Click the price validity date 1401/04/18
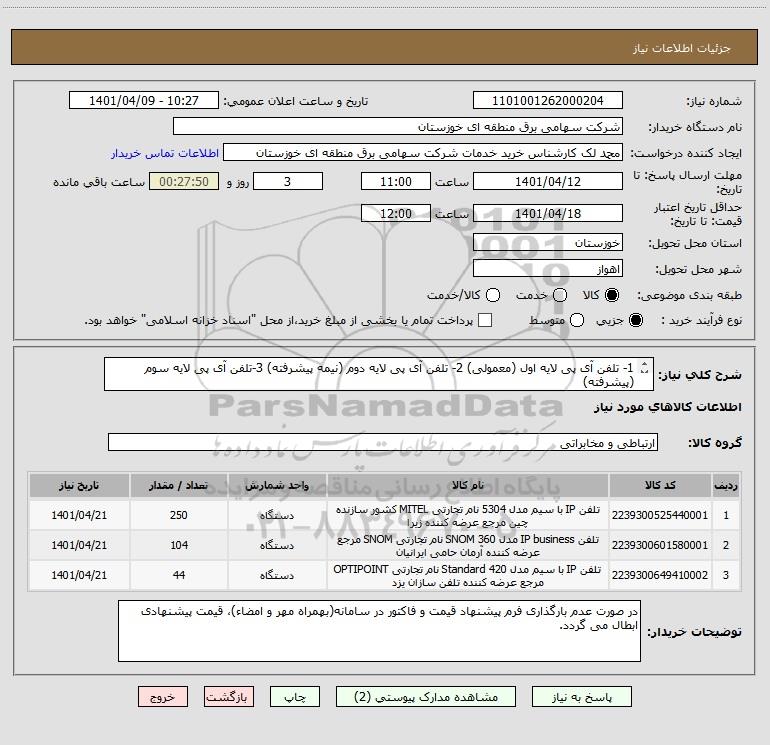This screenshot has width=770, height=745. click(x=548, y=213)
